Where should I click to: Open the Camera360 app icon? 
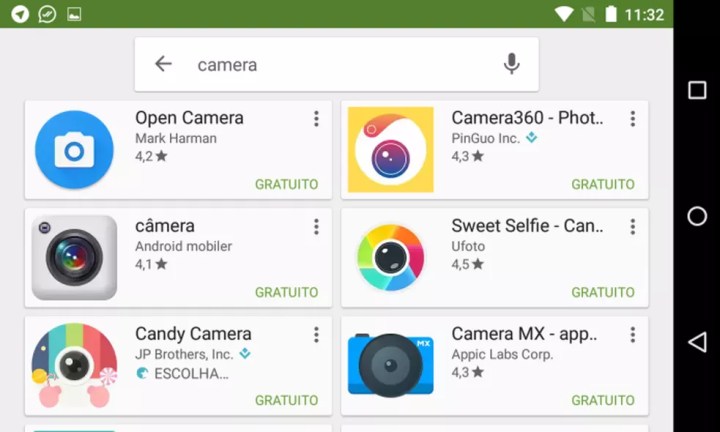click(390, 149)
